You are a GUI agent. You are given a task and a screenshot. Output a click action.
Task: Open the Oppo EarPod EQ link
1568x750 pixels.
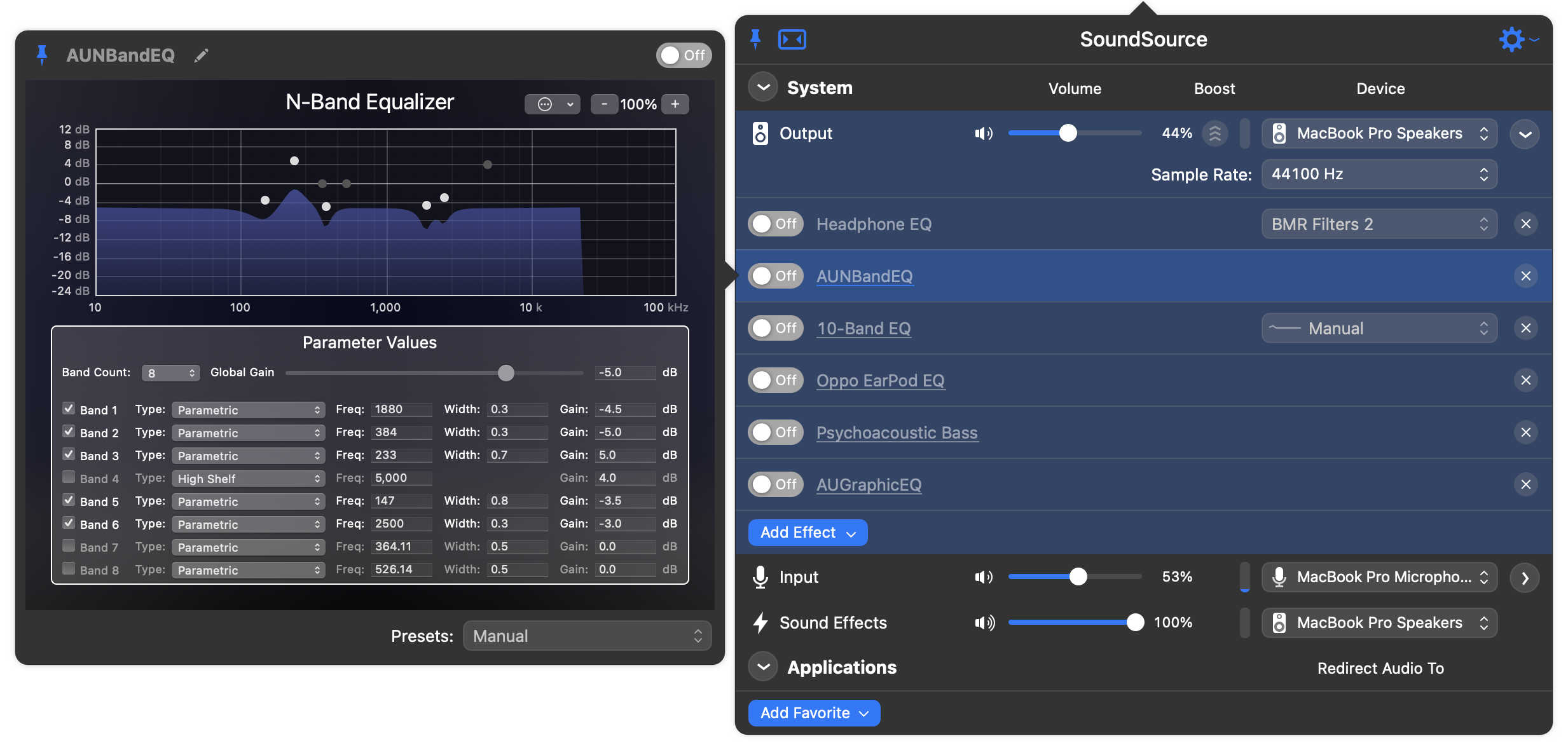click(x=881, y=381)
